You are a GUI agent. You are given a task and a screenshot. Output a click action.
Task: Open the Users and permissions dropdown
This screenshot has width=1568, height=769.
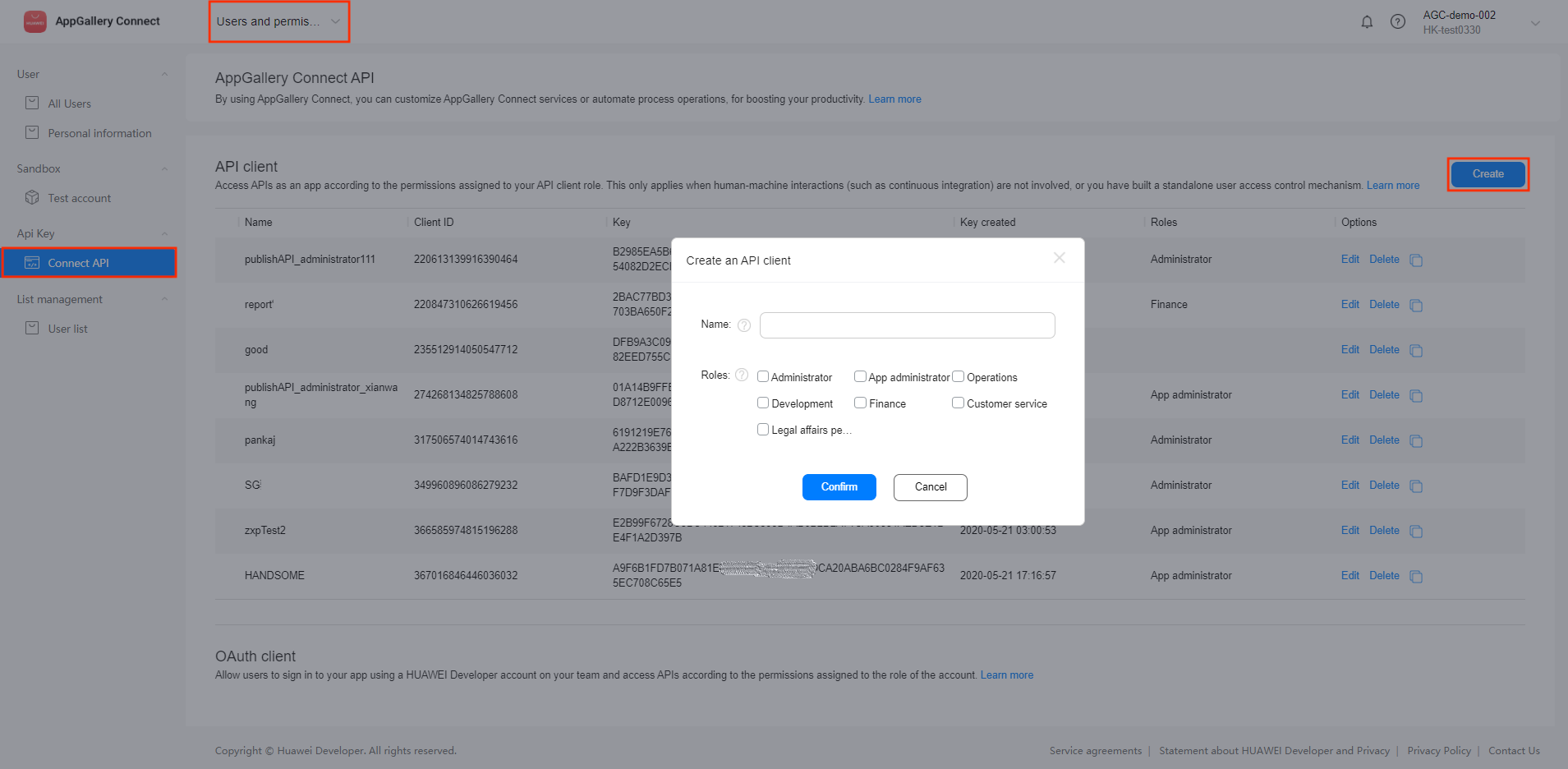pos(278,21)
